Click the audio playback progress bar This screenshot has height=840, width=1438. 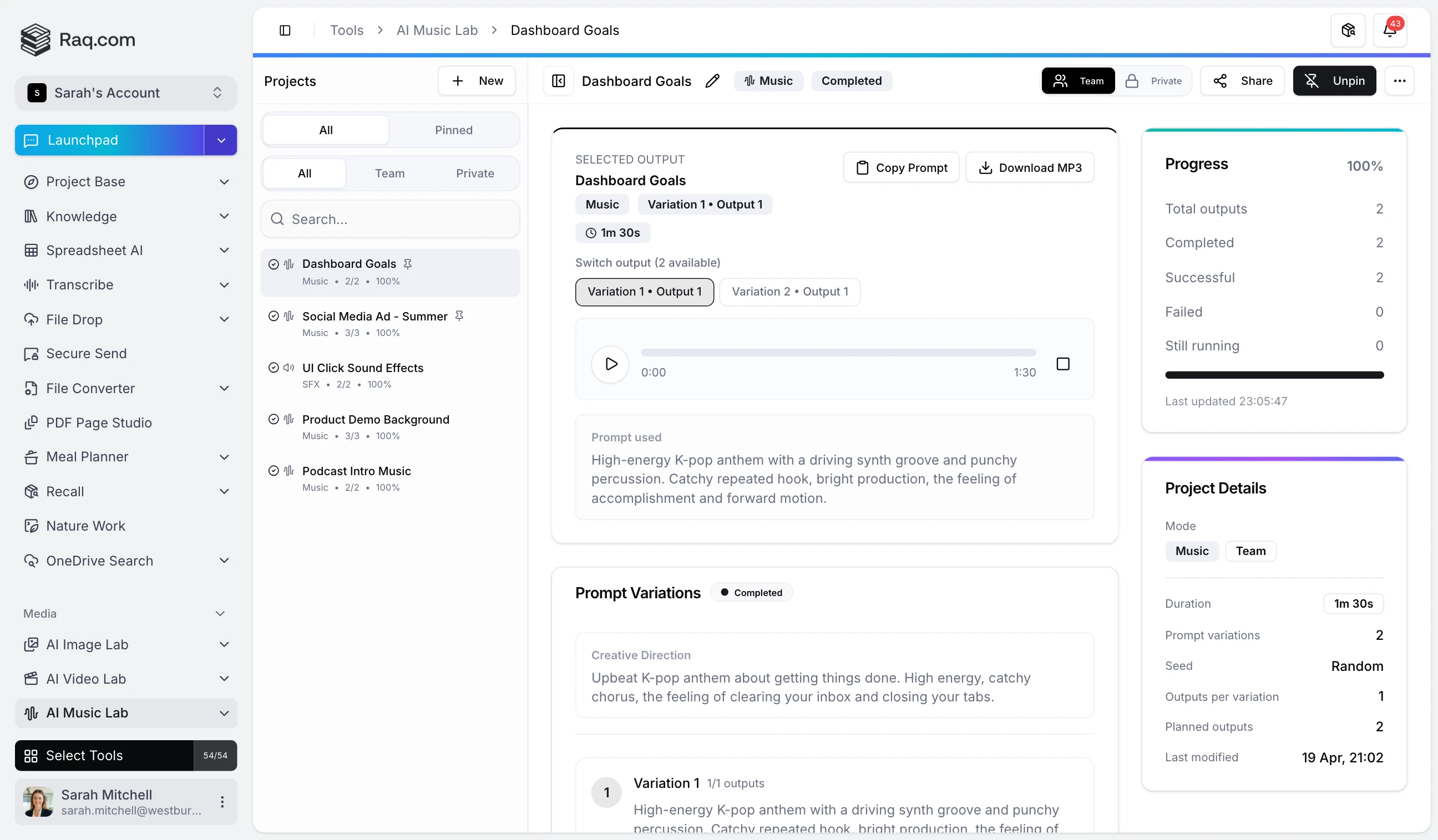[838, 353]
